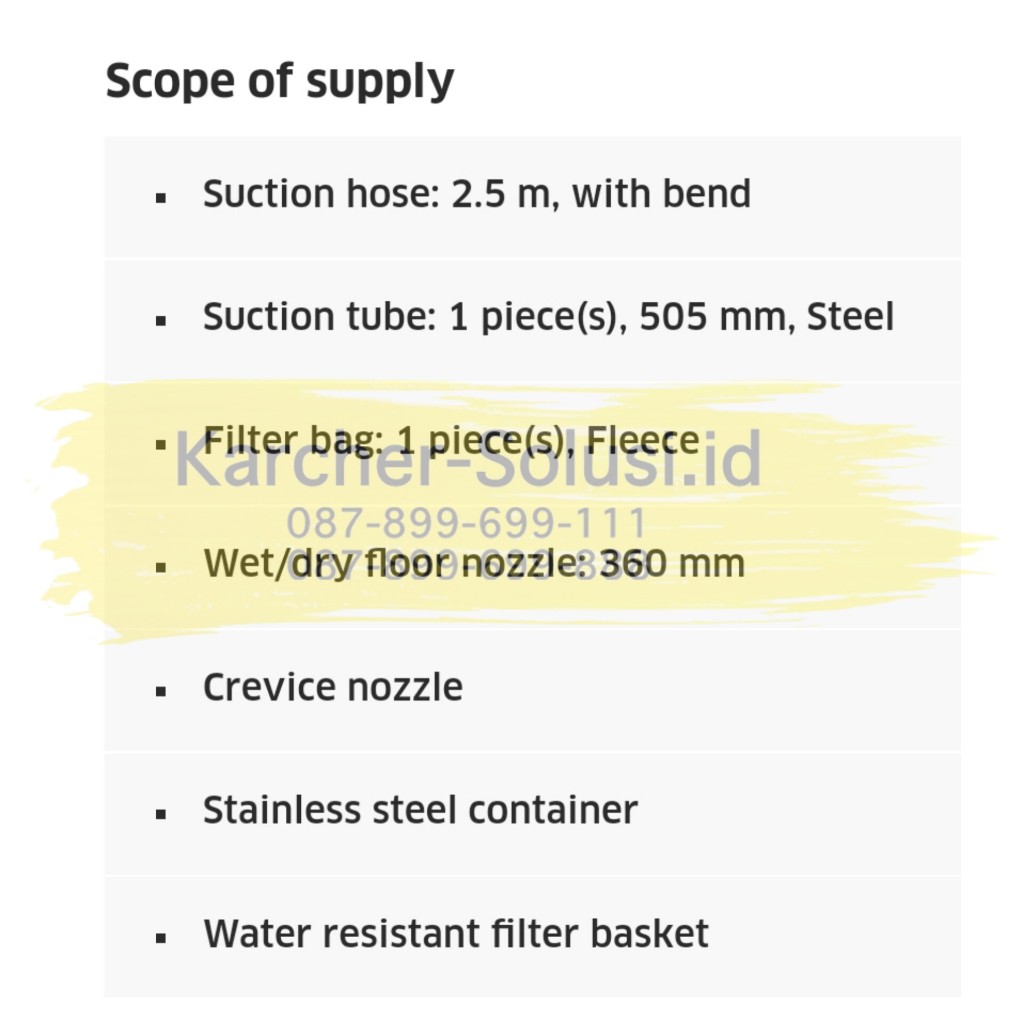
Task: Select the 'Stainless steel container' list item
Action: pyautogui.click(x=420, y=810)
